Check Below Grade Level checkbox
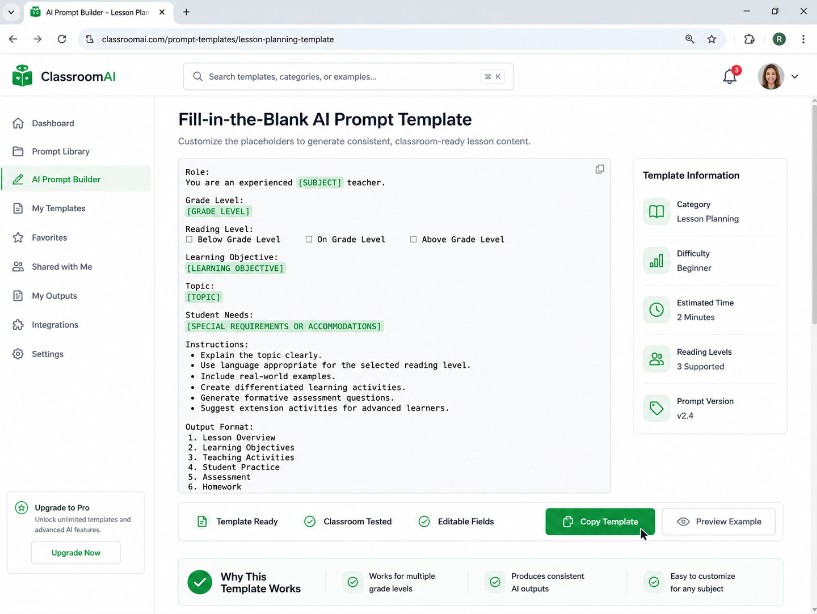Viewport: 817px width, 614px height. click(x=189, y=239)
